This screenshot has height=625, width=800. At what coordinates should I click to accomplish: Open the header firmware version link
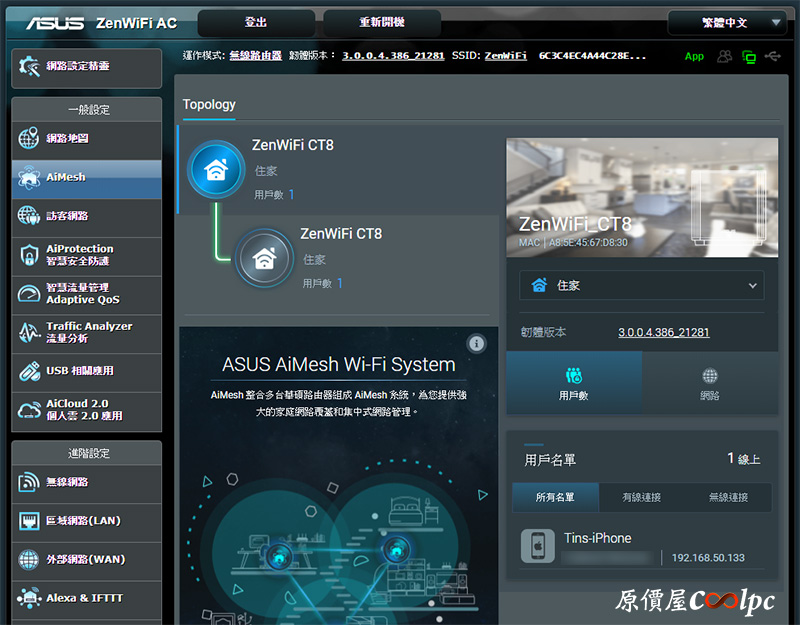[393, 56]
